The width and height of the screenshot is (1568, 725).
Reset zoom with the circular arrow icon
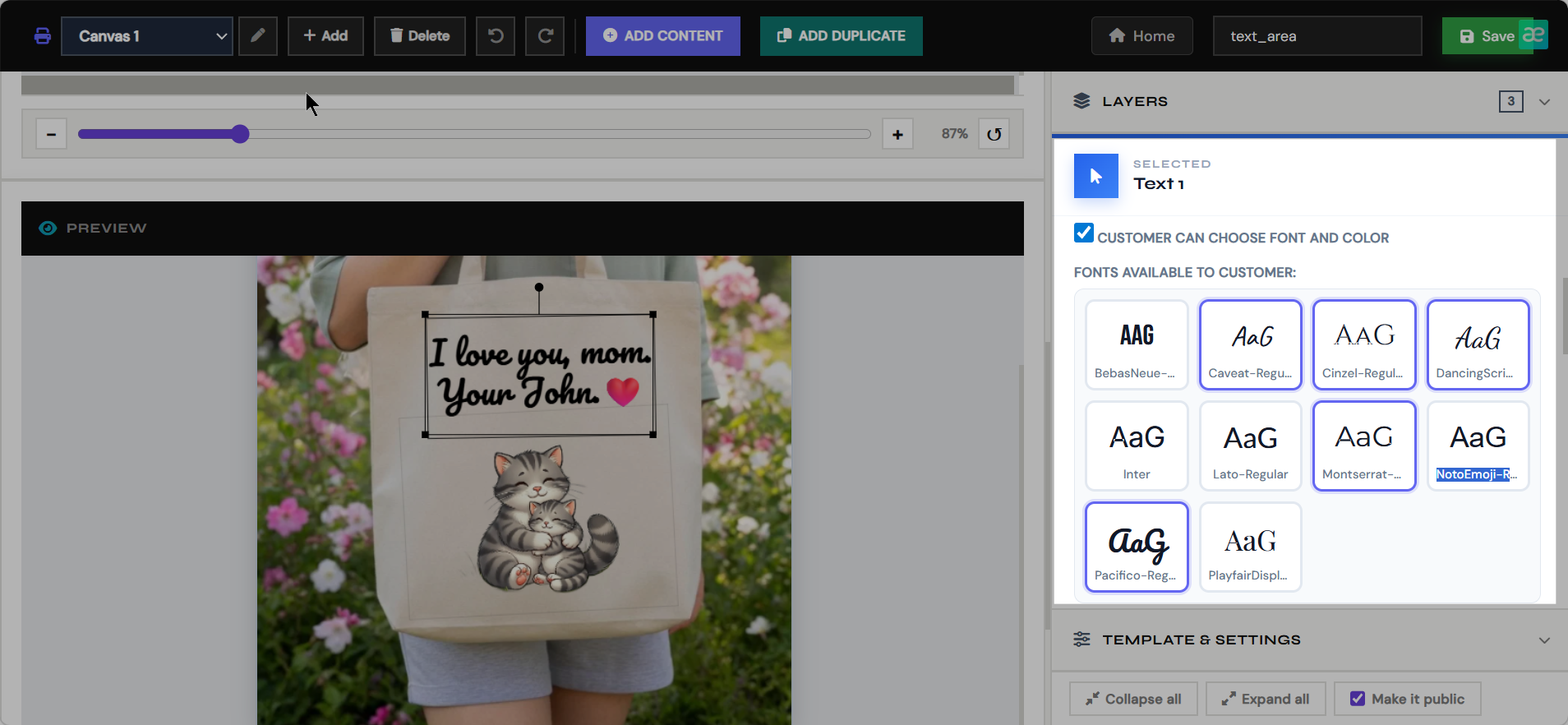coord(994,134)
